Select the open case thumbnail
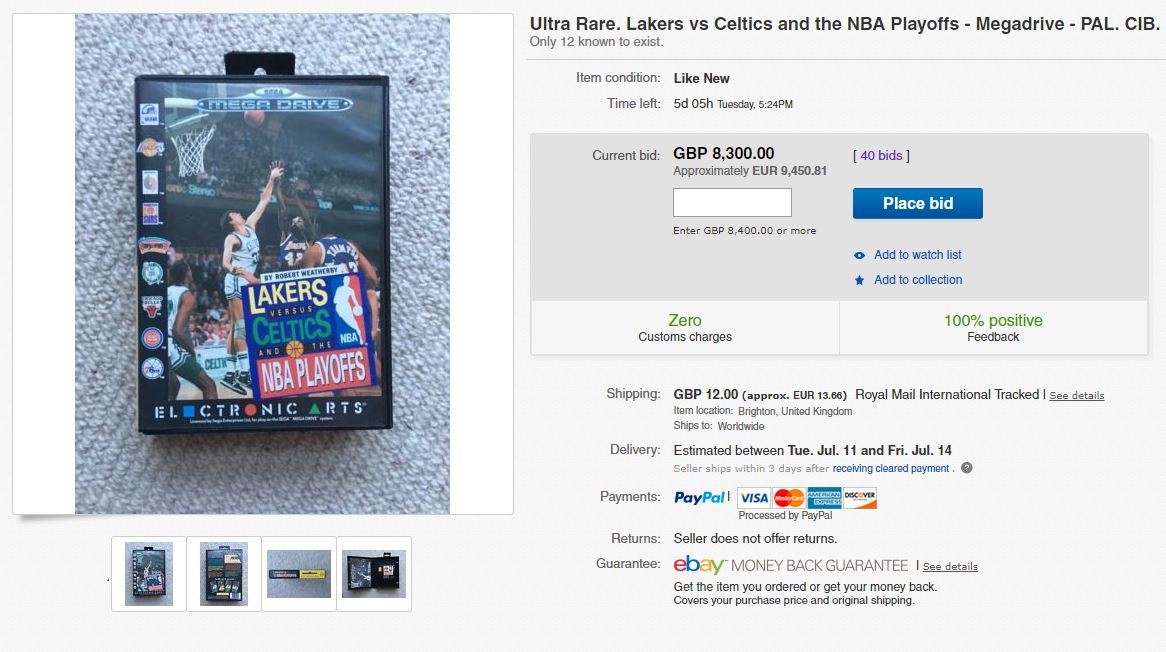The height and width of the screenshot is (652, 1166). pos(374,574)
